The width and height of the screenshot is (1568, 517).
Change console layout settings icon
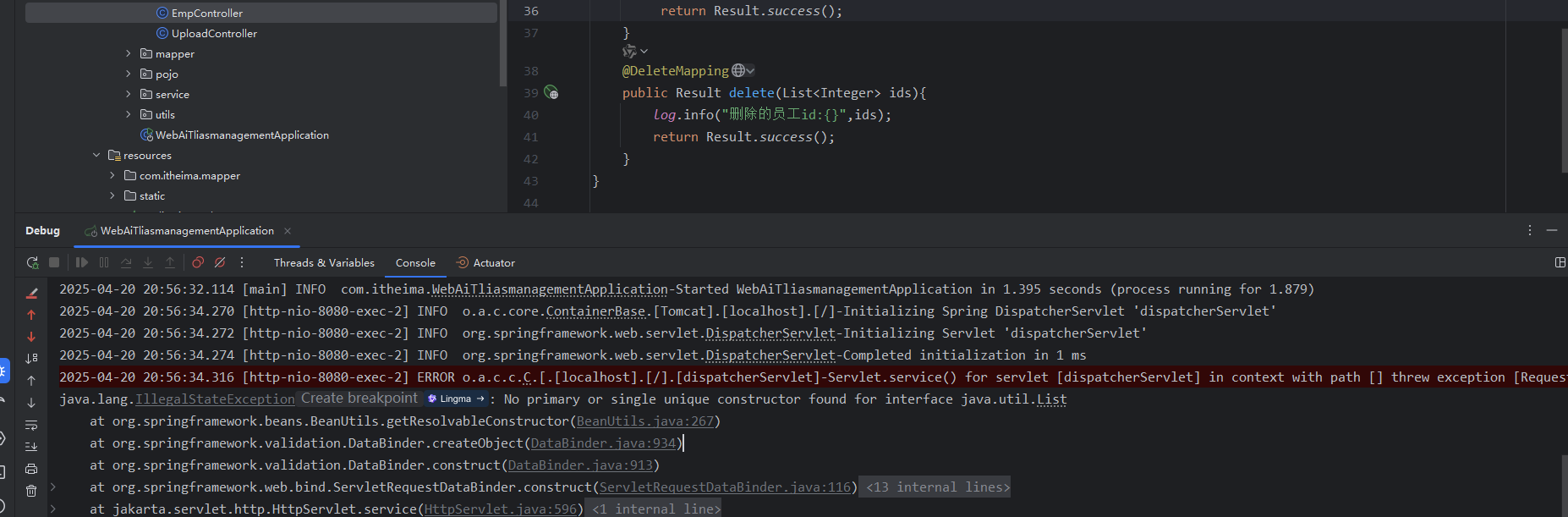click(x=1560, y=263)
